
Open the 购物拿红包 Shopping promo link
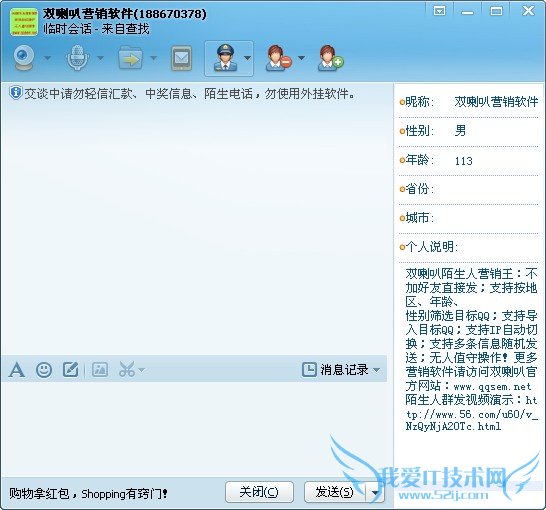tap(88, 493)
